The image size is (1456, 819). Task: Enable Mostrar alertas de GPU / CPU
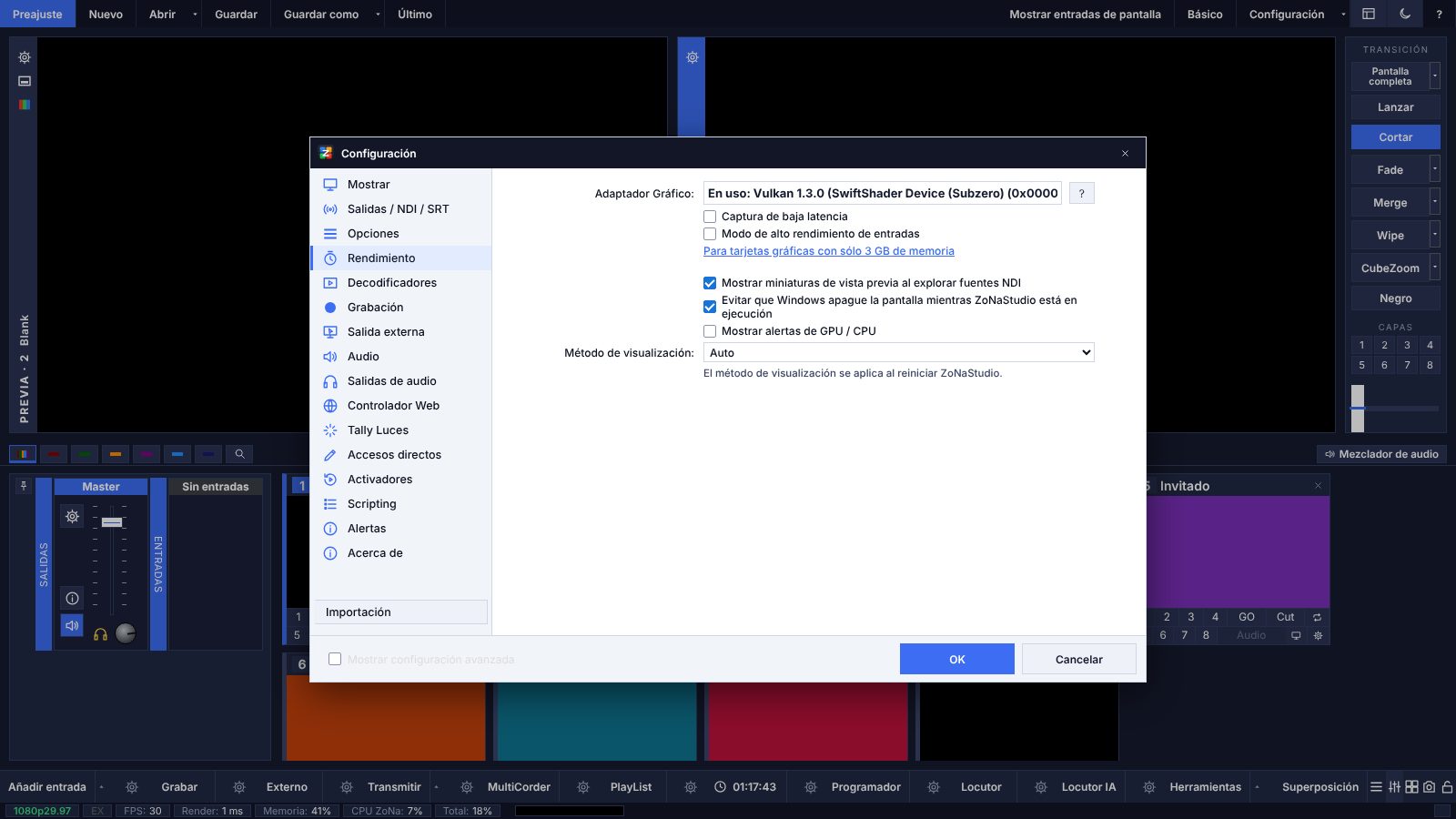tap(710, 331)
